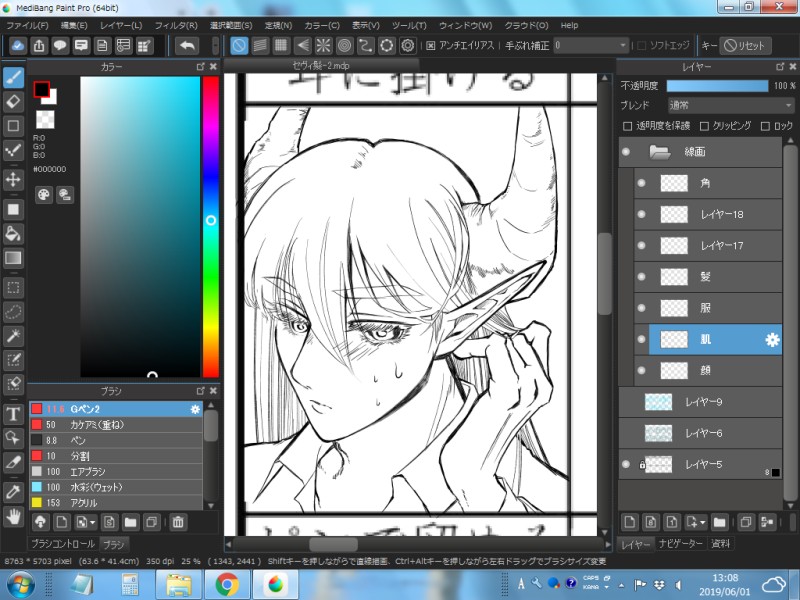Image resolution: width=800 pixels, height=600 pixels.
Task: Toggle アンチエイリアス checkbox
Action: click(431, 46)
